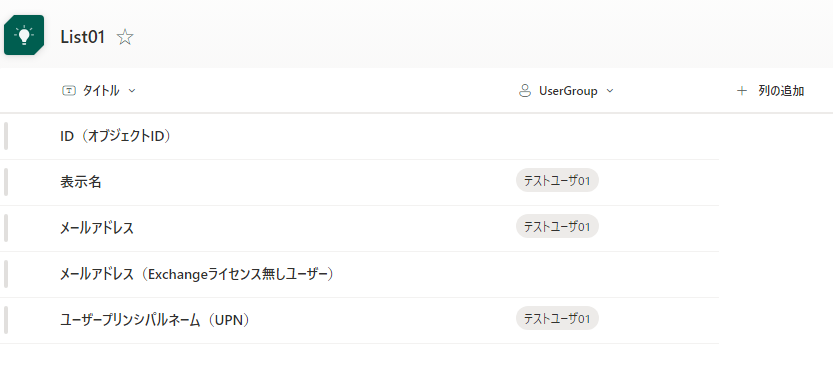Click the person icon beside UserGroup

524,91
